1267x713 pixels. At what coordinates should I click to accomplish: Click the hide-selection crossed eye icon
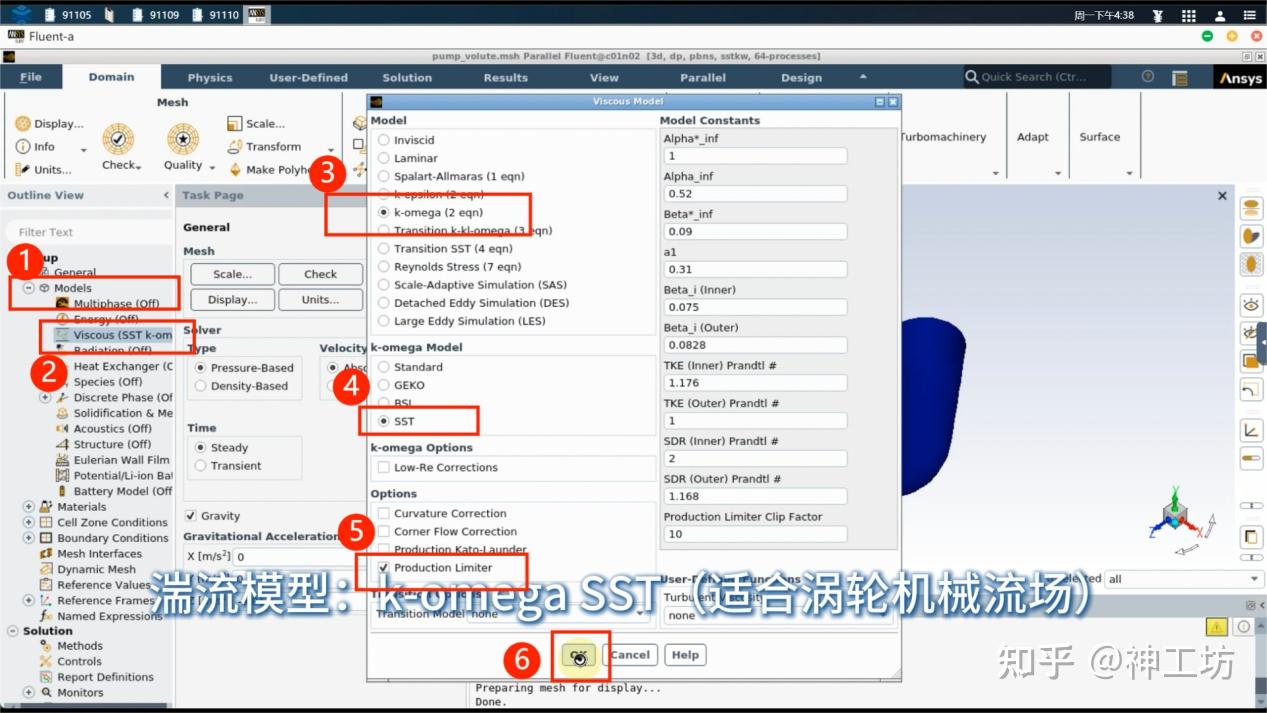tap(1251, 333)
